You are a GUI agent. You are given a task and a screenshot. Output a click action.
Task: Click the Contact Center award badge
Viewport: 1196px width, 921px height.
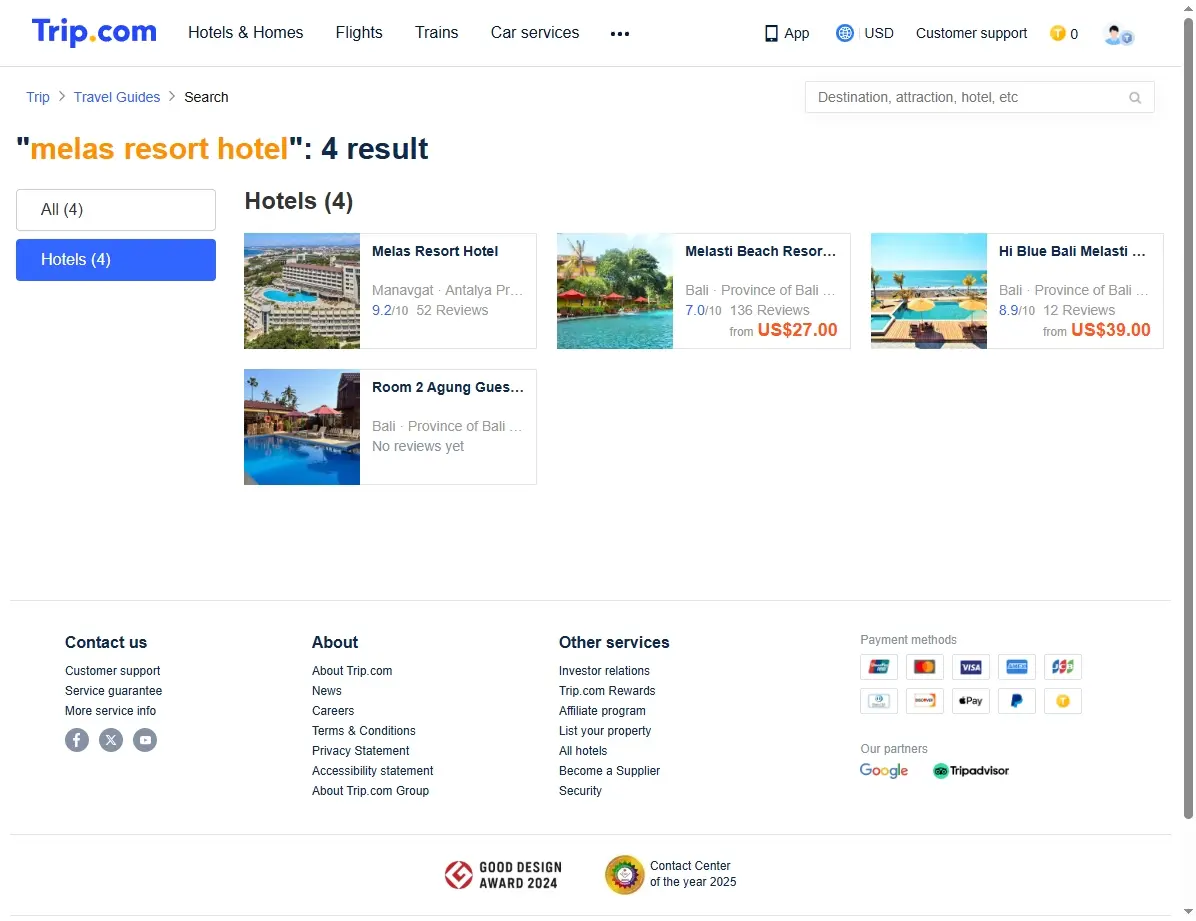671,874
